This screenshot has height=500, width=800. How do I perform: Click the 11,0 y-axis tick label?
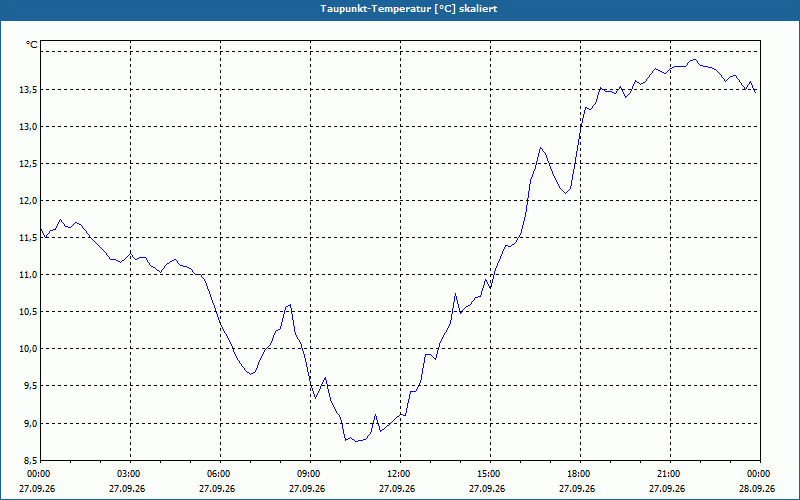29,275
